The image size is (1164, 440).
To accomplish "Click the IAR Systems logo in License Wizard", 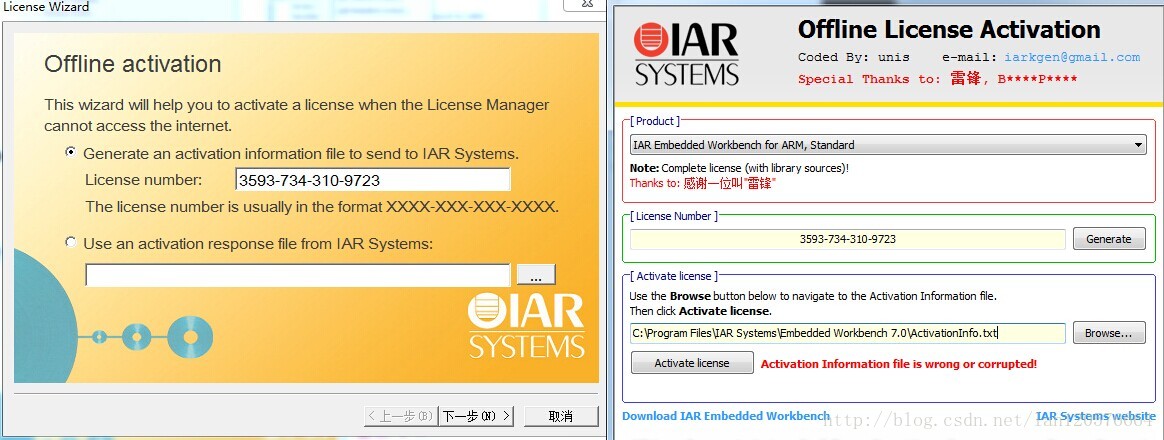I will [x=526, y=325].
